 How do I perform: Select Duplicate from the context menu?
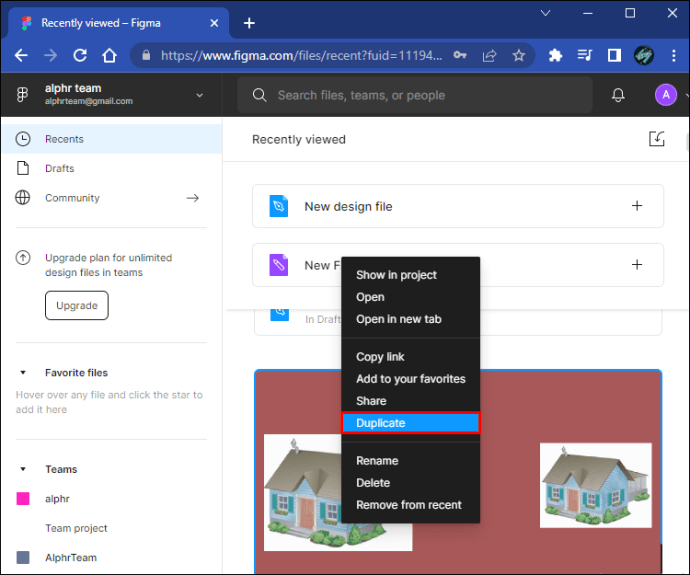pyautogui.click(x=411, y=423)
